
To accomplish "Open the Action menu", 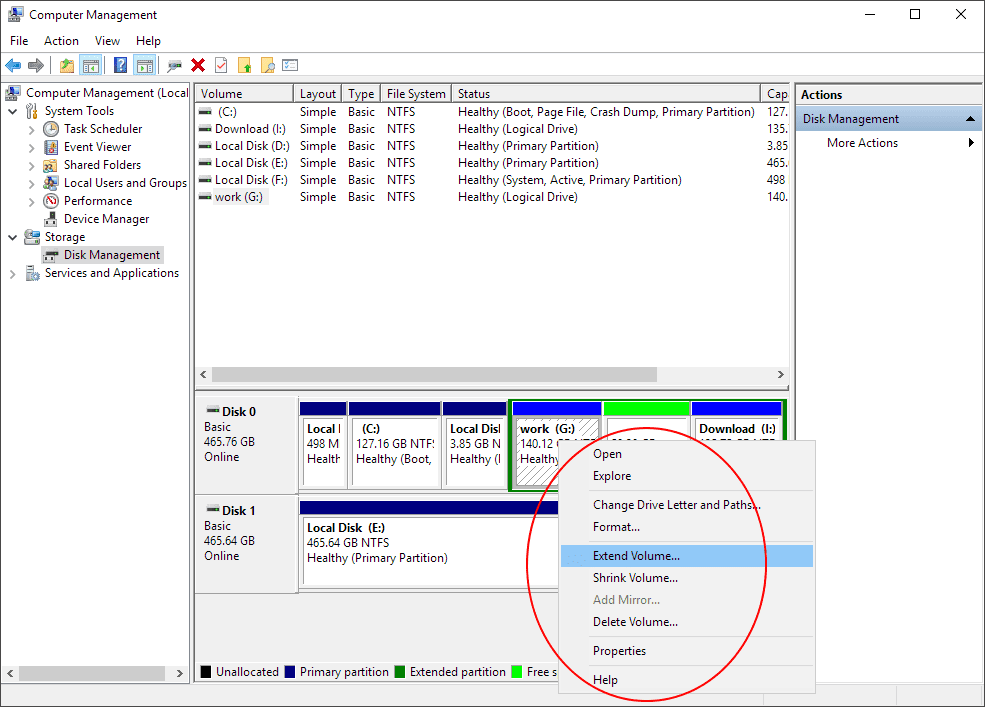I will pyautogui.click(x=61, y=41).
